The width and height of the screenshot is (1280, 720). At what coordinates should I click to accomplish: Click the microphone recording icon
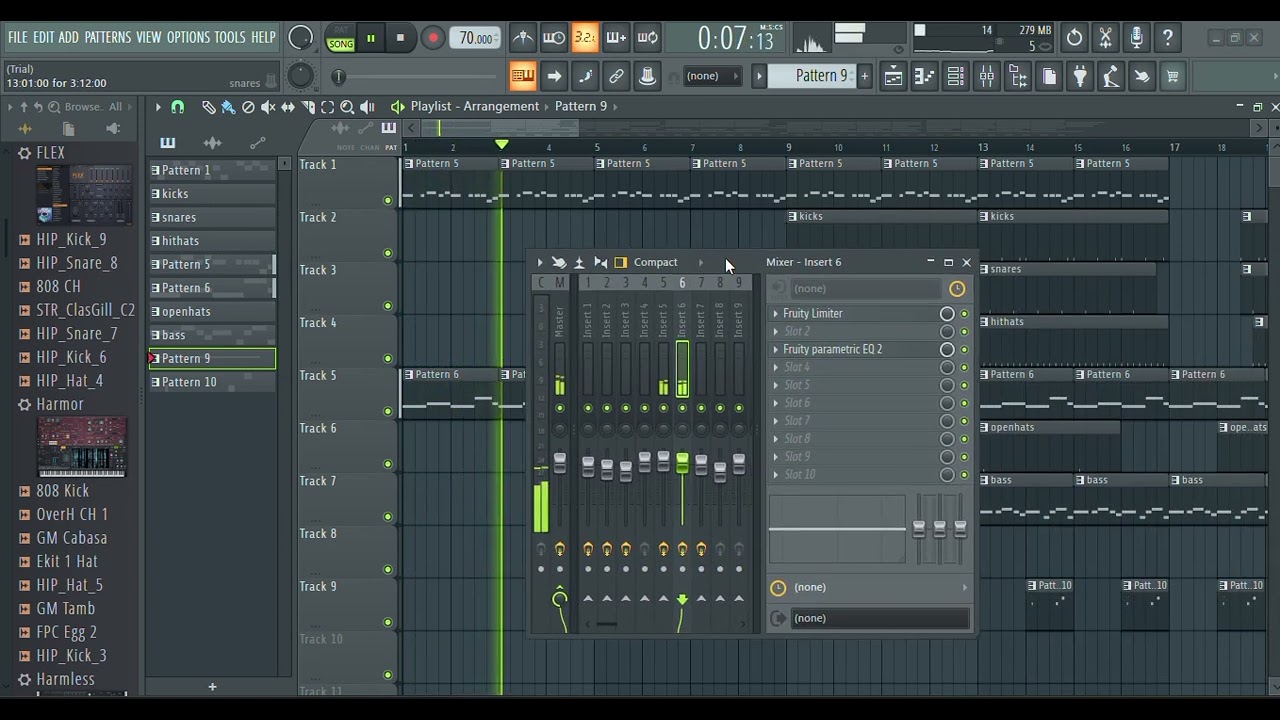pos(1137,38)
